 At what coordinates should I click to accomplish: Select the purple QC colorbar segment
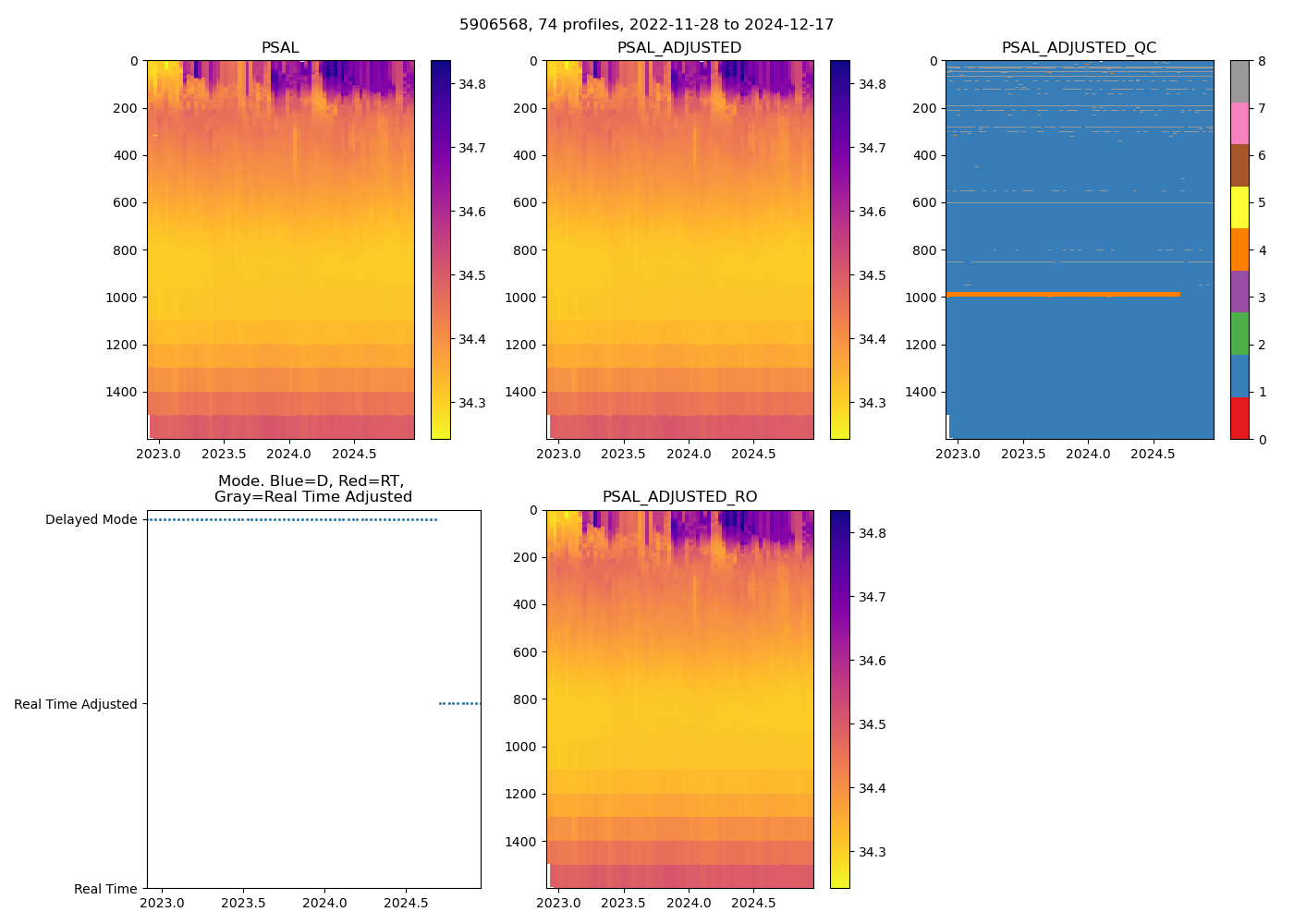point(1239,291)
